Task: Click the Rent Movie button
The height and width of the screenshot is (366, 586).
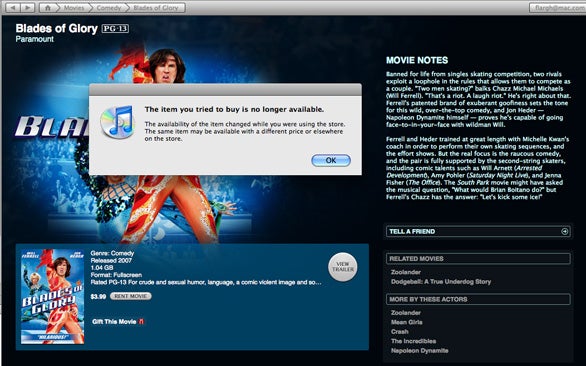Action: 131,296
